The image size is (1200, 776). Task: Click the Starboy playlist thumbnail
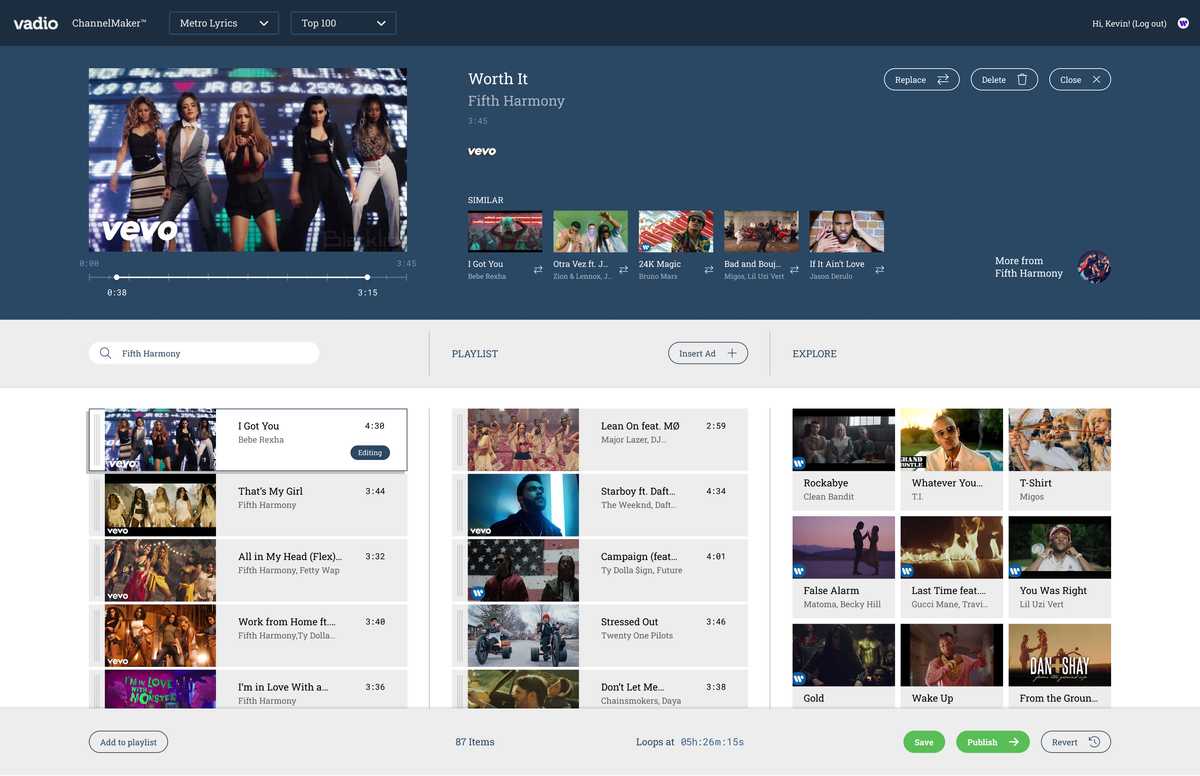coord(523,505)
